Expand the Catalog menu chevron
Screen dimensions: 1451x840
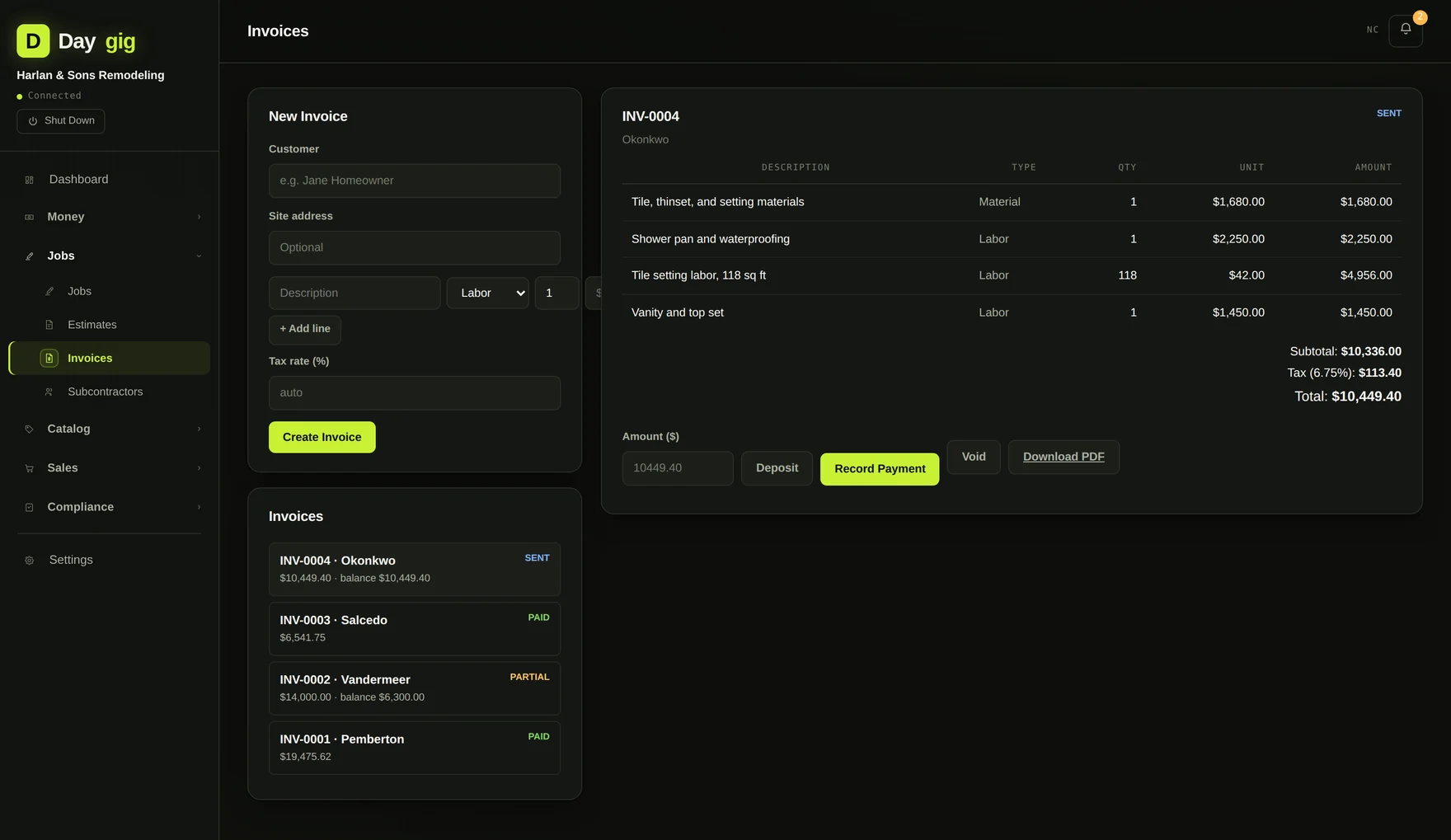coord(199,429)
